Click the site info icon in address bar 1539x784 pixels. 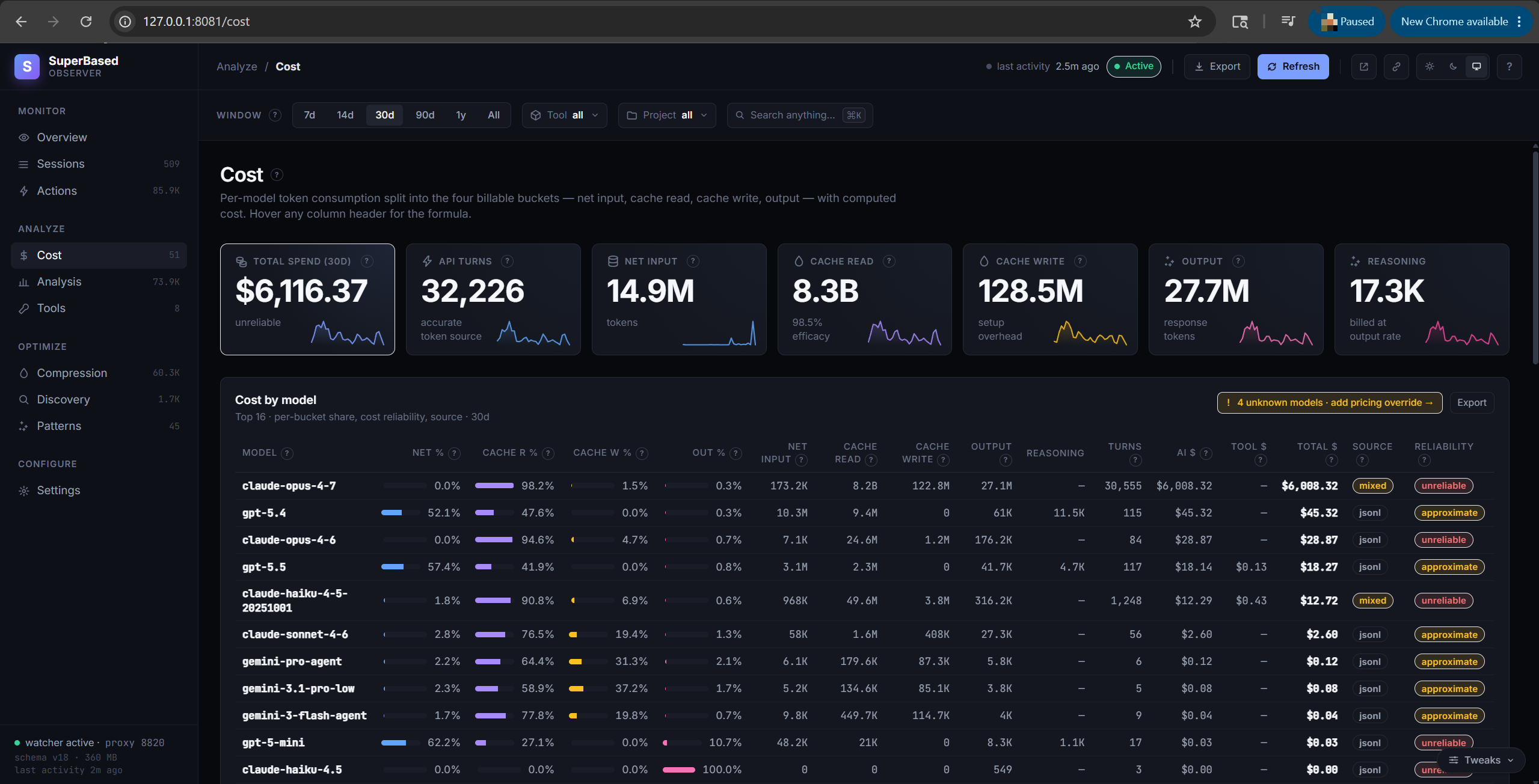point(125,22)
